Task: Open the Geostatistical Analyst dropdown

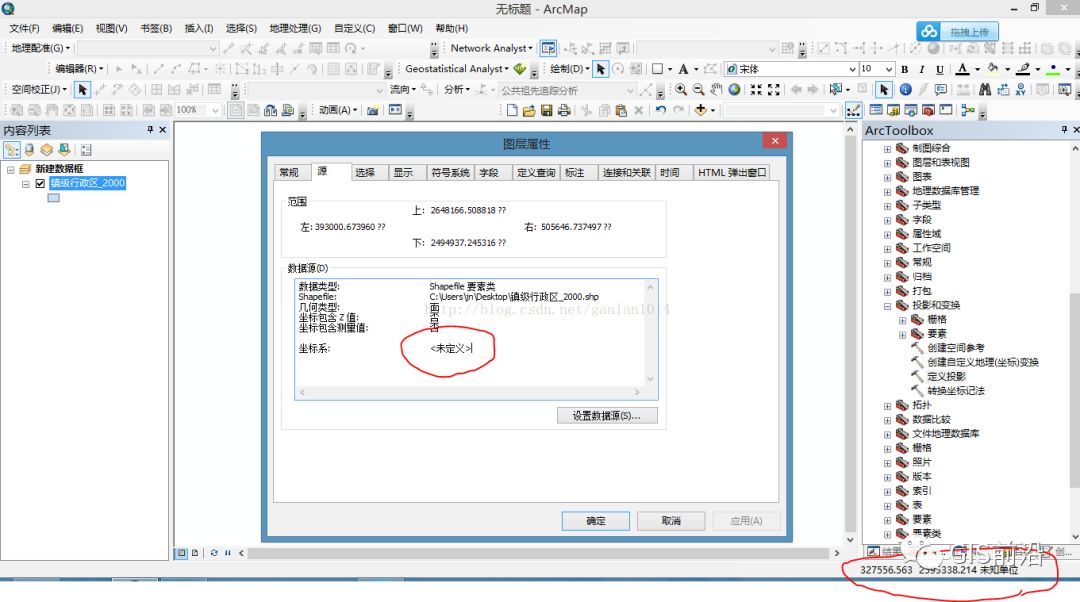Action: click(457, 69)
